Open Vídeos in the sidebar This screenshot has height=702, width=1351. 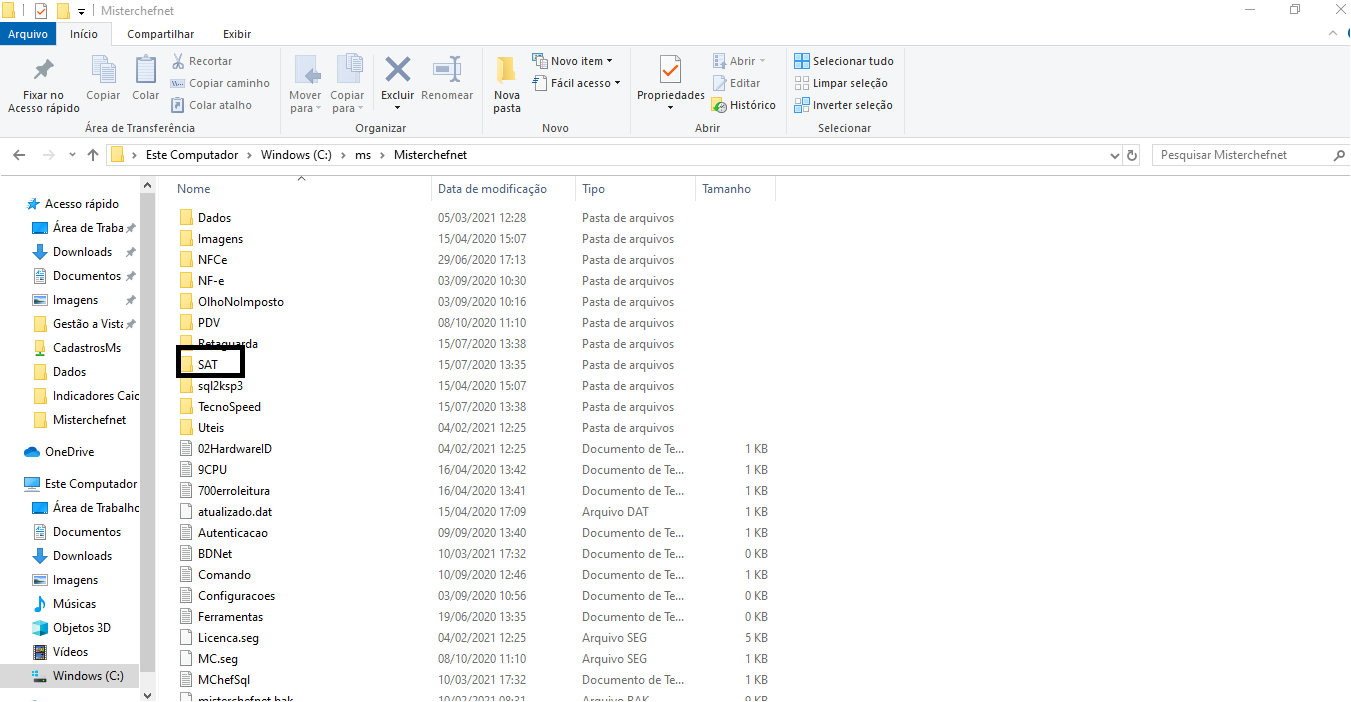coord(70,652)
